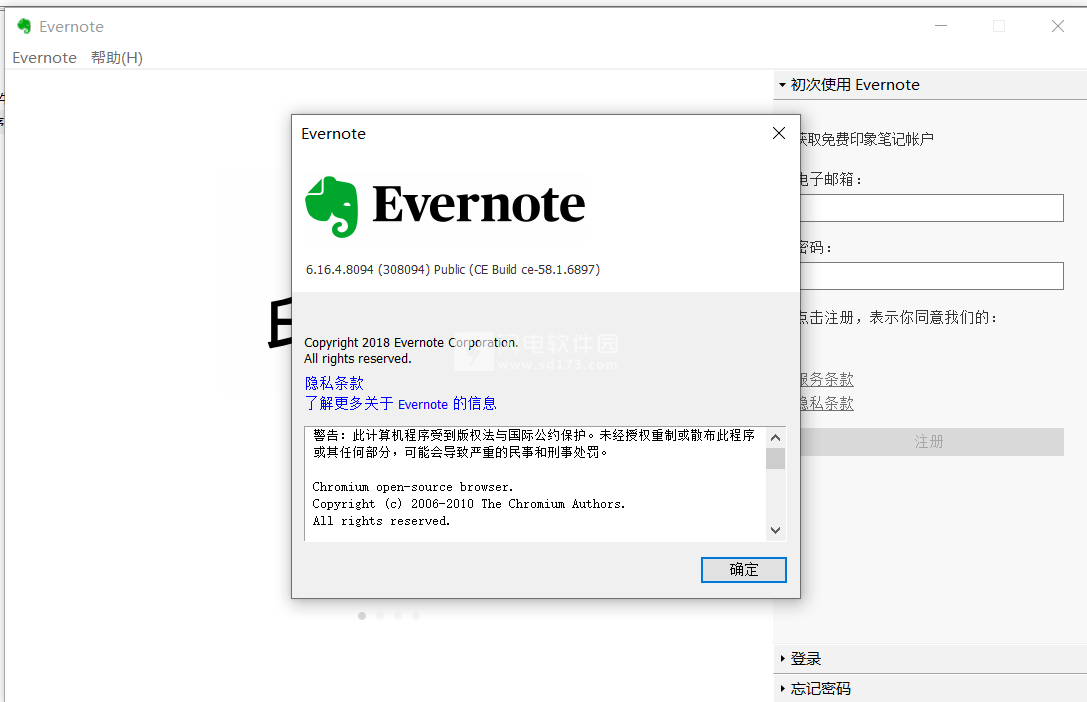The width and height of the screenshot is (1087, 702).
Task: Click scroll up arrow in license text box
Action: 775,437
